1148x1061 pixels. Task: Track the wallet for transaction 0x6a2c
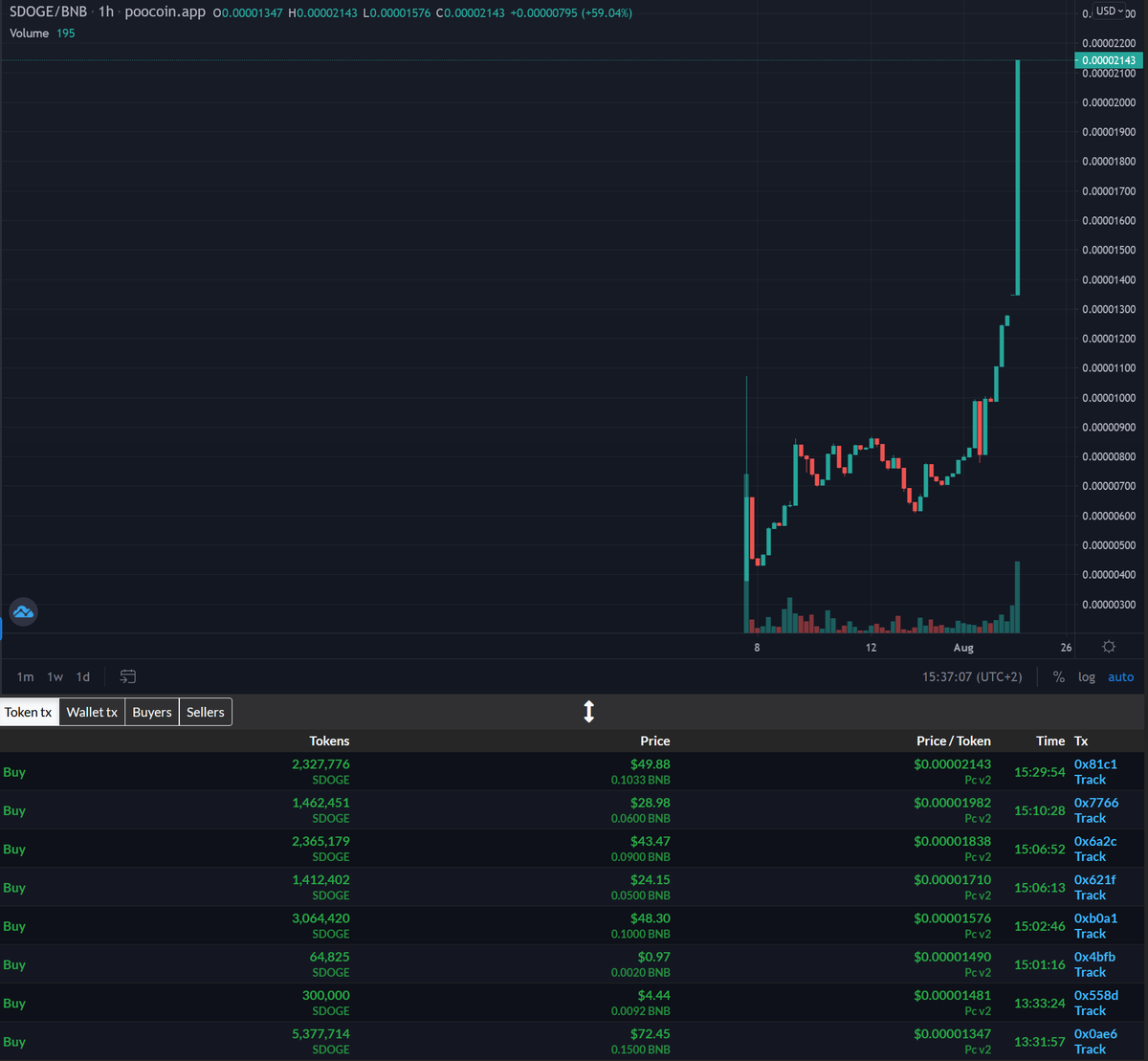pyautogui.click(x=1090, y=856)
